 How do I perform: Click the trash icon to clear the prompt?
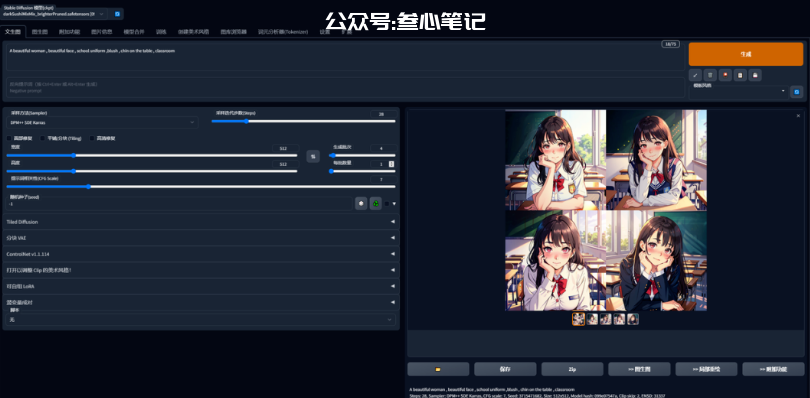(710, 75)
